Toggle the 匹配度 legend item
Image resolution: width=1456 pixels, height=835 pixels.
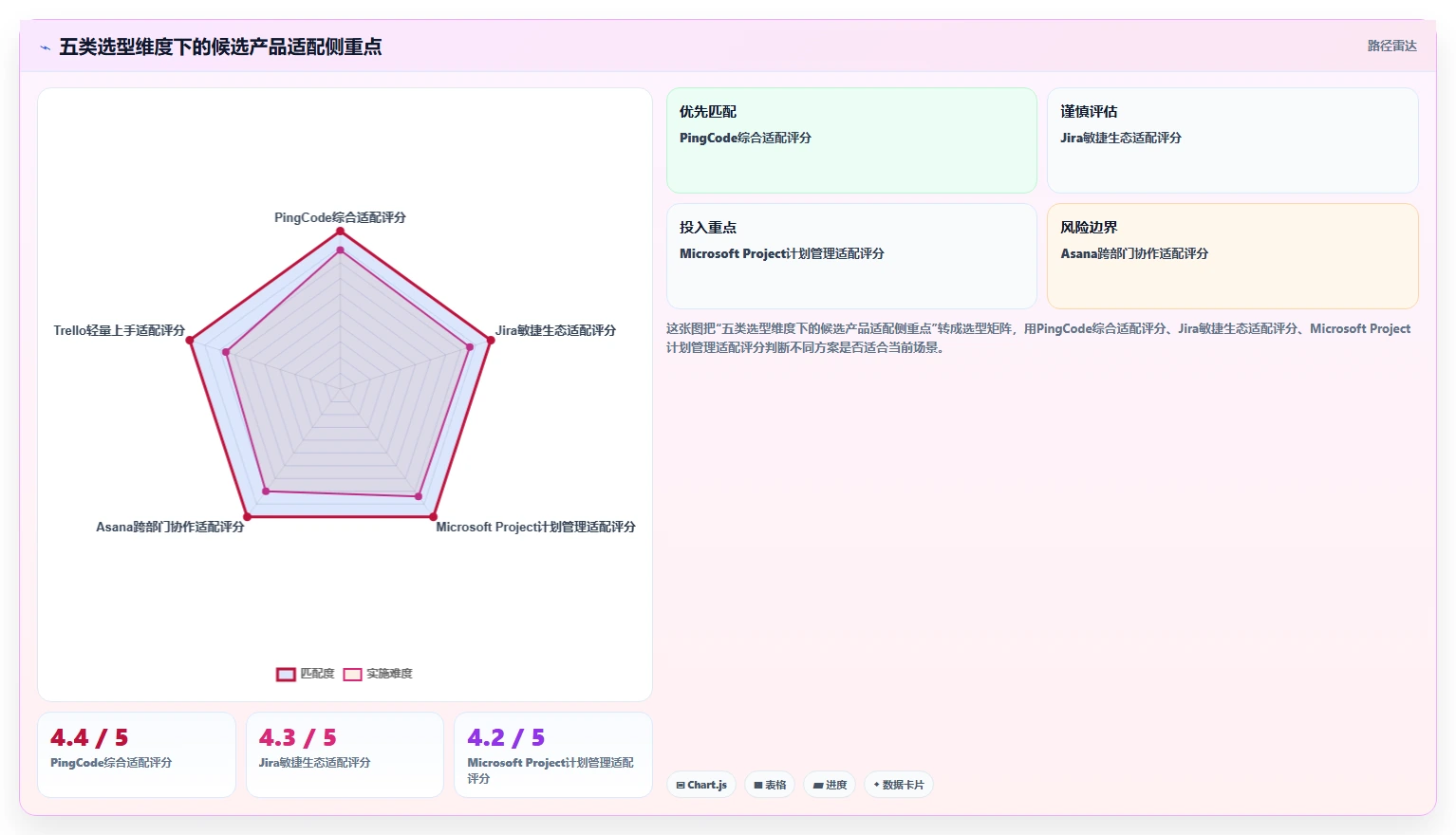(306, 674)
